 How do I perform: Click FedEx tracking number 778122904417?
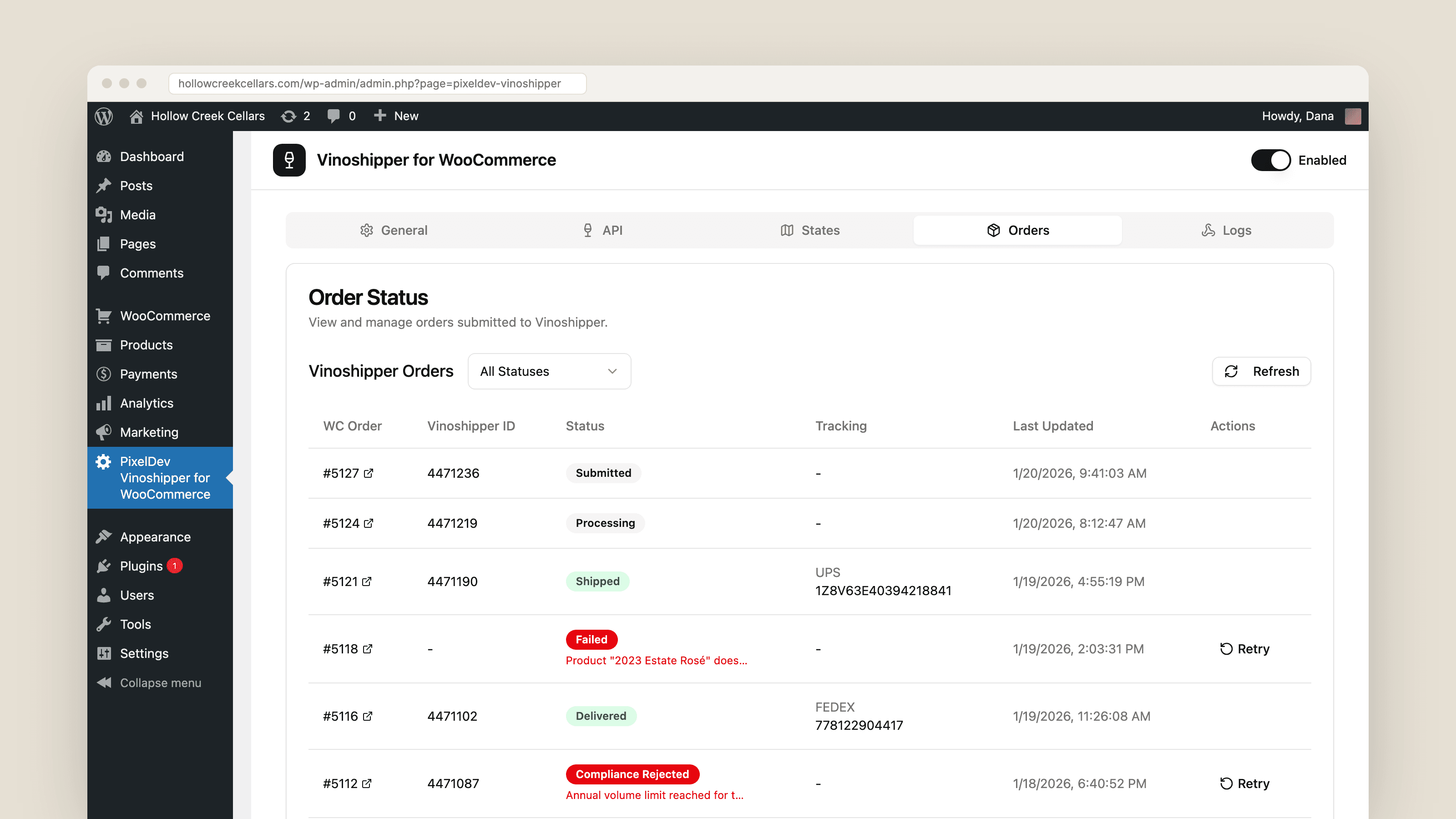coord(859,725)
